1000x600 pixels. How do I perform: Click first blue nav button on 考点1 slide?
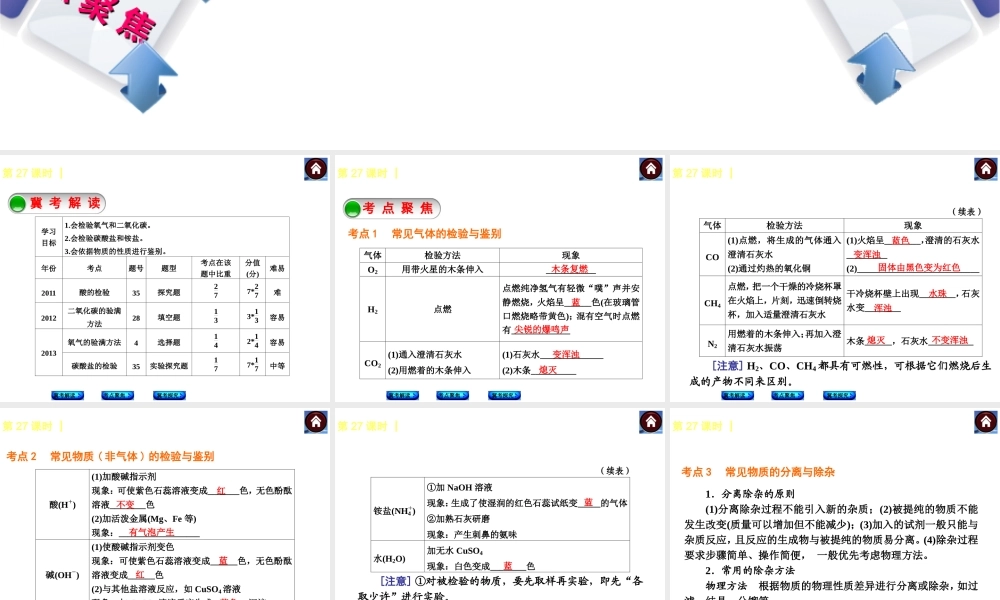pyautogui.click(x=402, y=395)
